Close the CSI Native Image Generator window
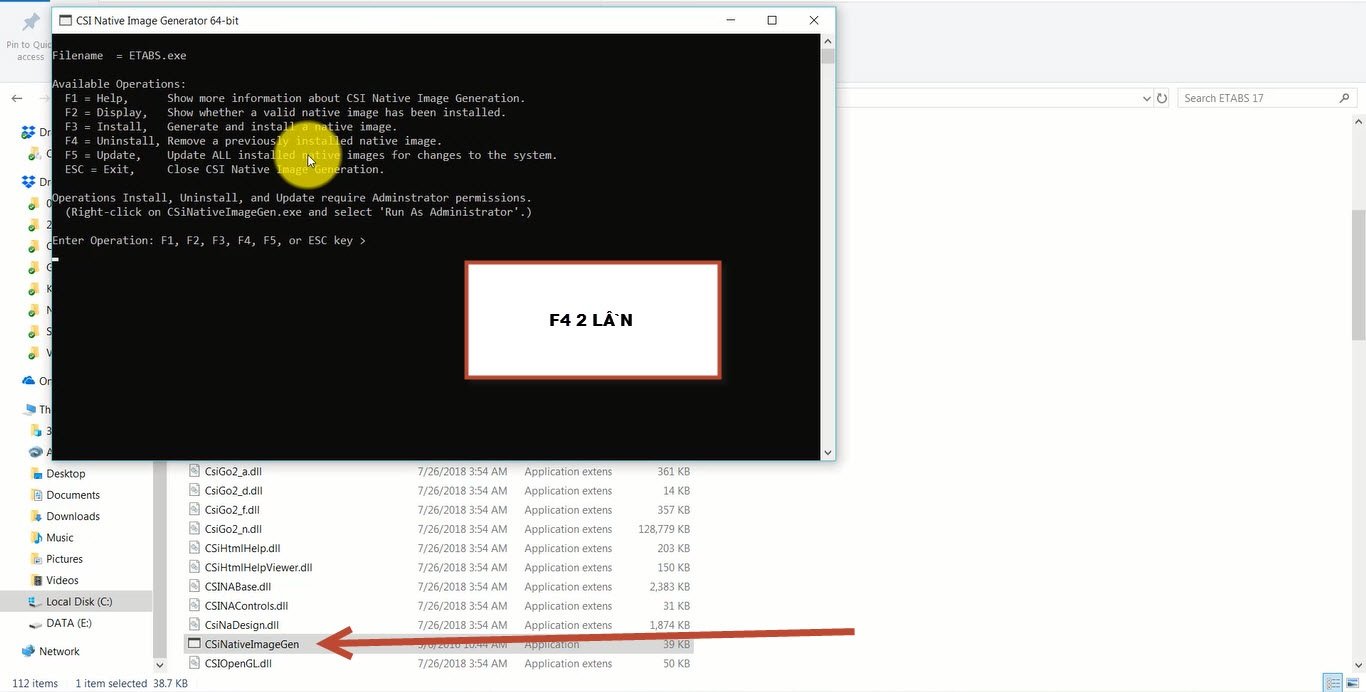Image resolution: width=1366 pixels, height=692 pixels. (x=814, y=20)
